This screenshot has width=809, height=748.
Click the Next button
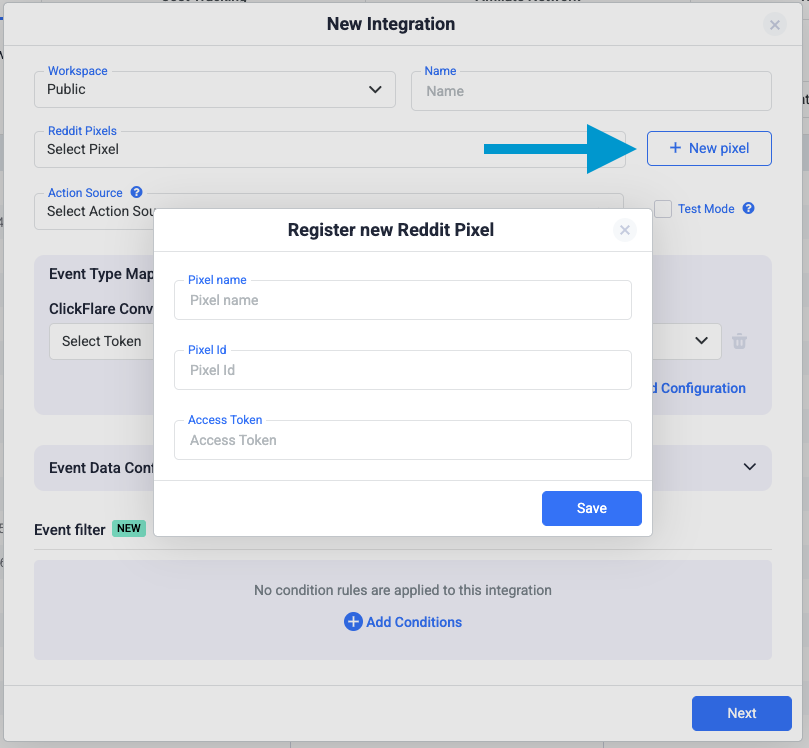[741, 713]
